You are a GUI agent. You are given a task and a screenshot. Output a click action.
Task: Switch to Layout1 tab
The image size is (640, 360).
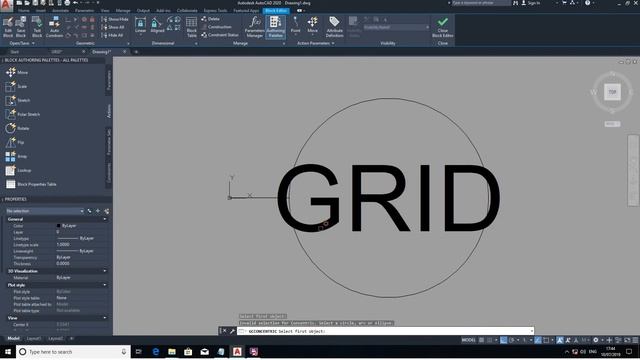point(34,338)
